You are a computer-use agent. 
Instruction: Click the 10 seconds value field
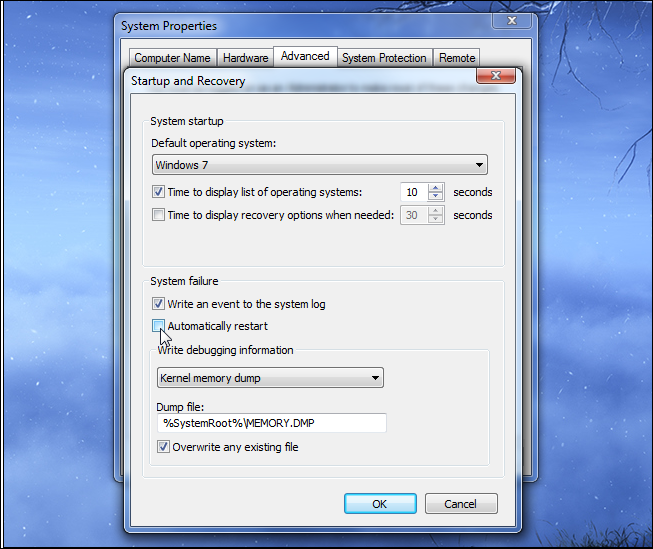pyautogui.click(x=414, y=192)
